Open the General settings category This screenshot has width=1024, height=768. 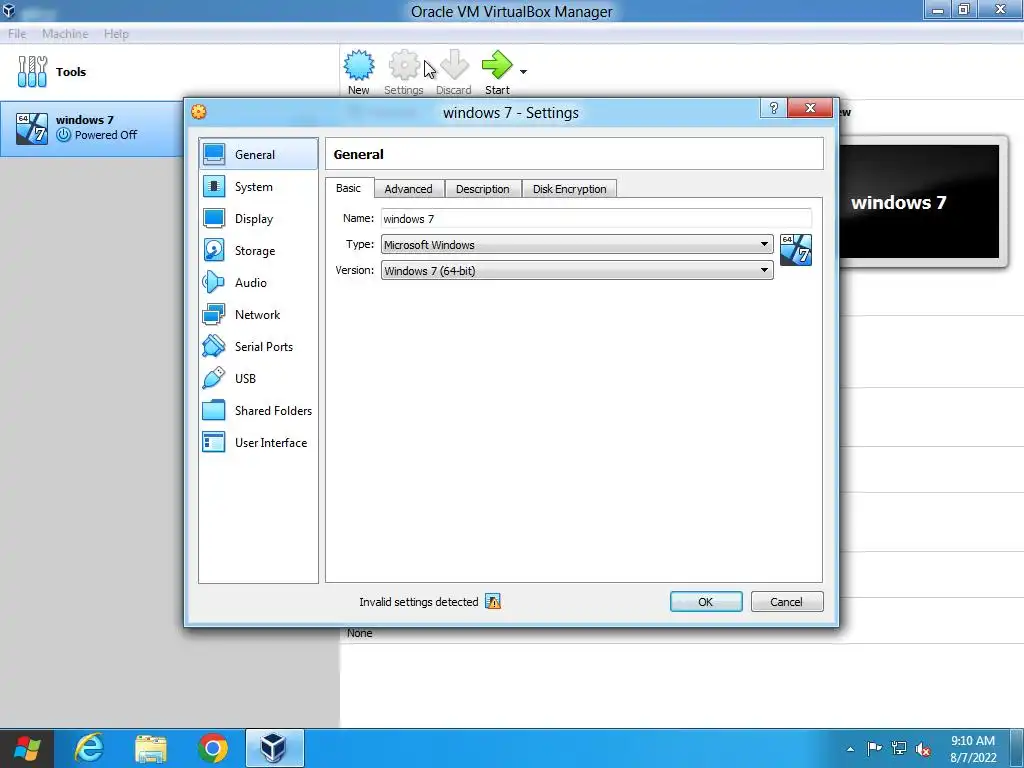click(x=258, y=155)
